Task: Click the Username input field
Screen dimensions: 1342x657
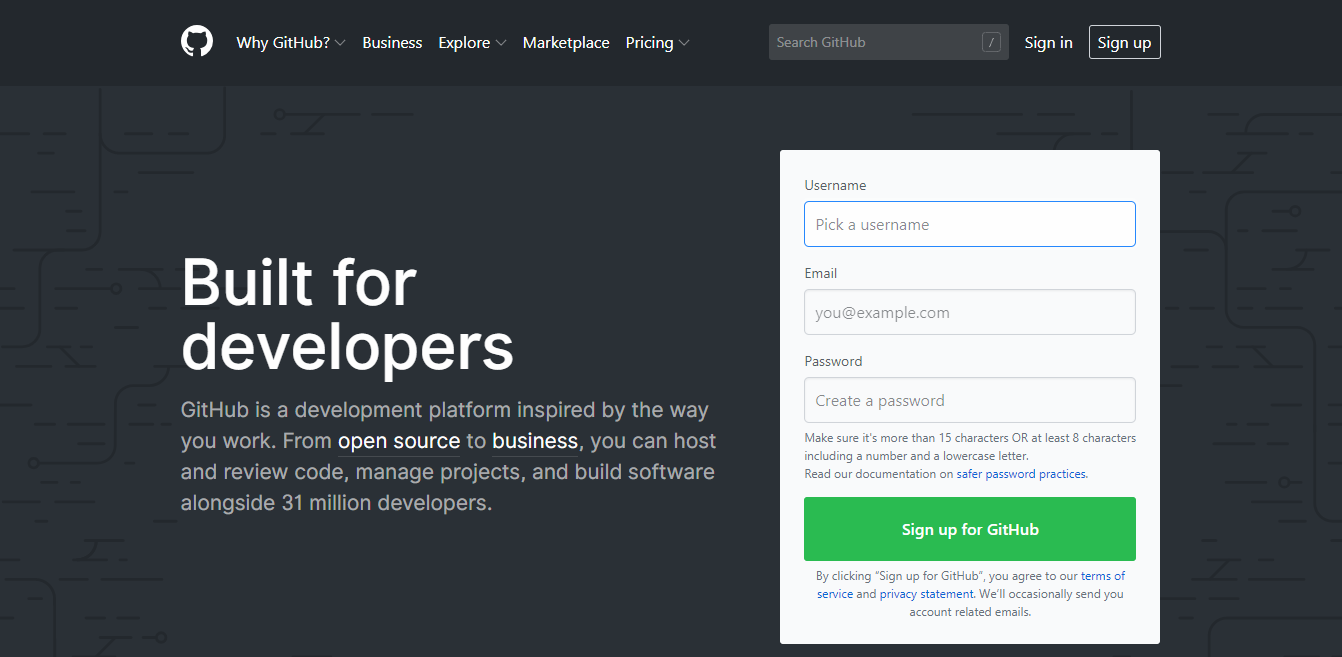Action: pyautogui.click(x=969, y=224)
